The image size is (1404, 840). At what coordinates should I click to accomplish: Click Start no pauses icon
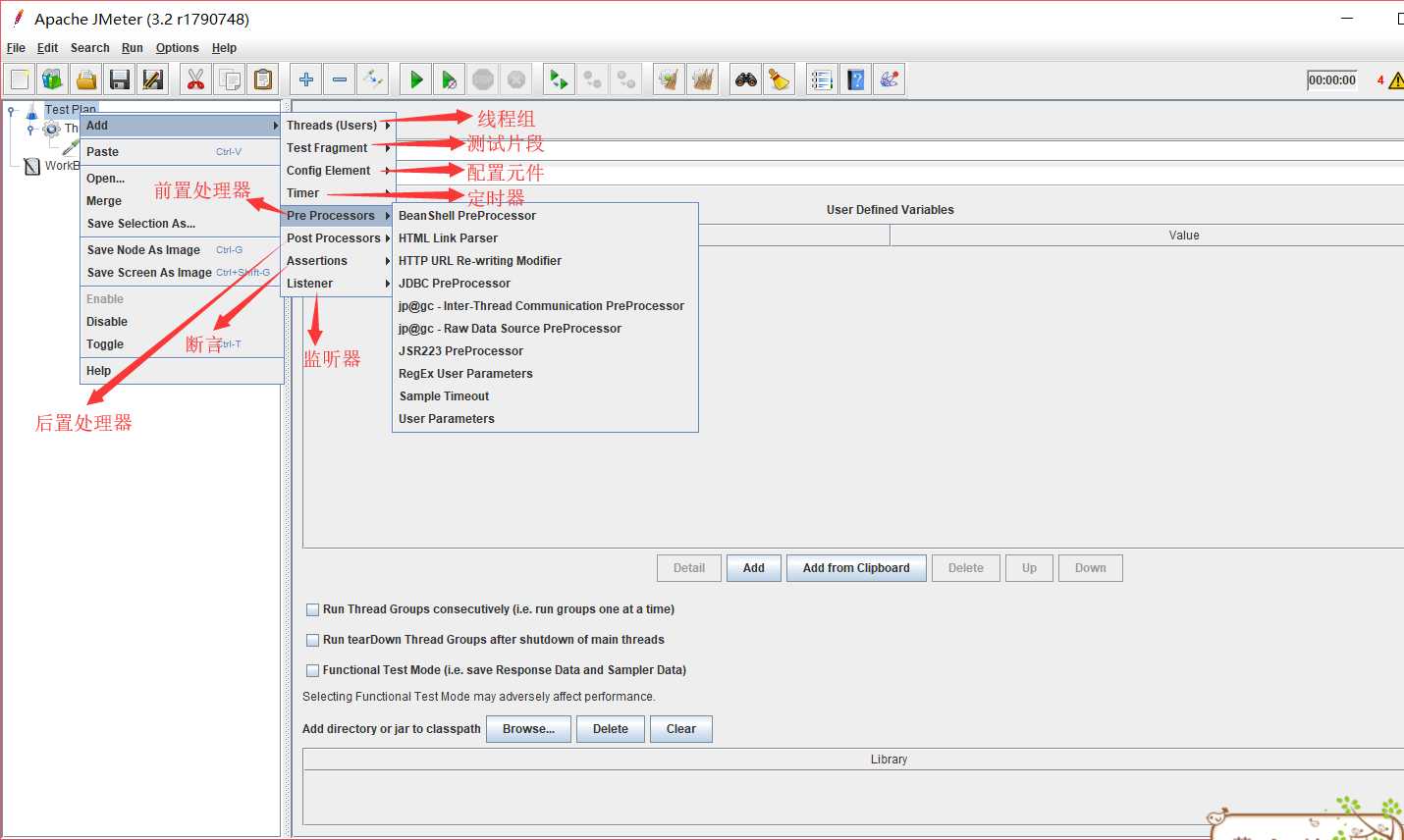(450, 79)
